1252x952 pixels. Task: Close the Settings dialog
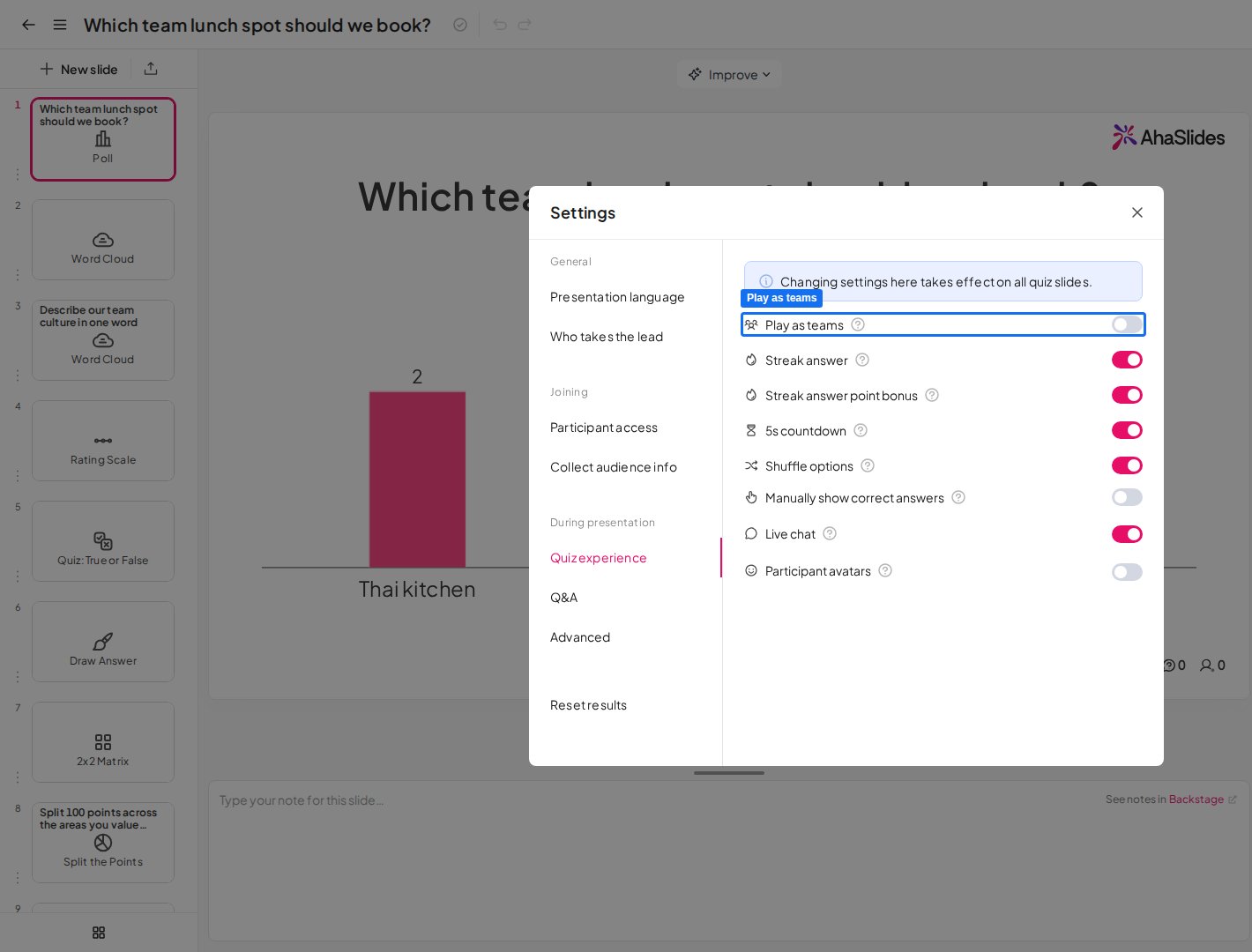[x=1137, y=212]
